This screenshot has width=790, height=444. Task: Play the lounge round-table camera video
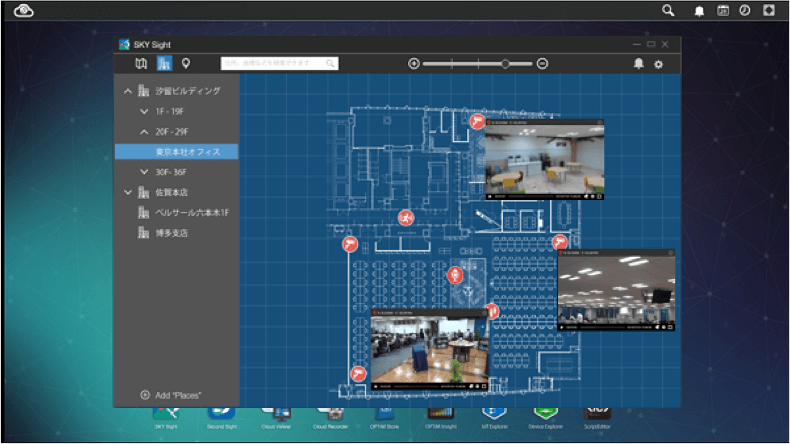coord(375,387)
